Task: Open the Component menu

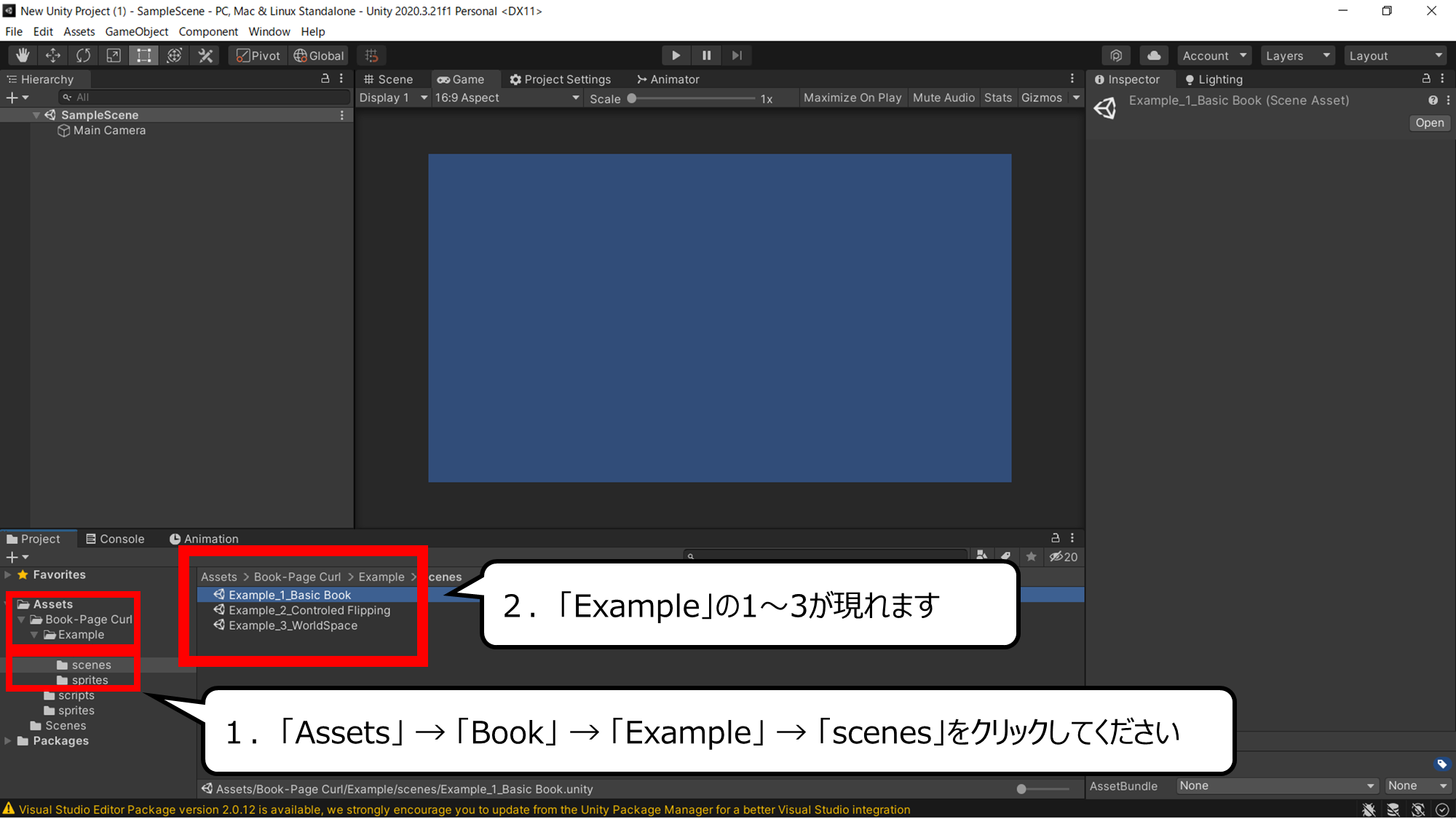Action: (x=208, y=31)
